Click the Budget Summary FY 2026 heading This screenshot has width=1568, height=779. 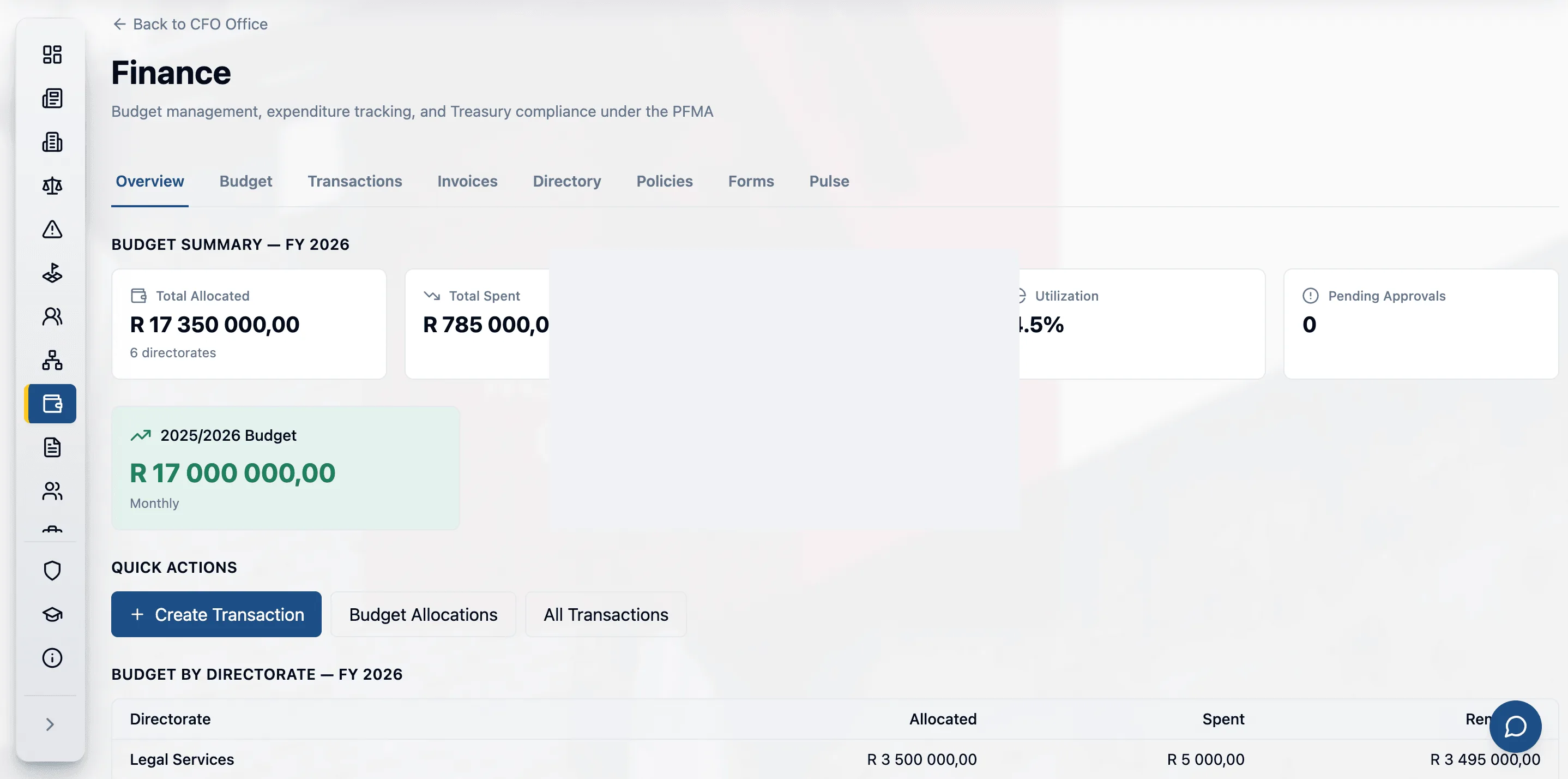click(231, 245)
